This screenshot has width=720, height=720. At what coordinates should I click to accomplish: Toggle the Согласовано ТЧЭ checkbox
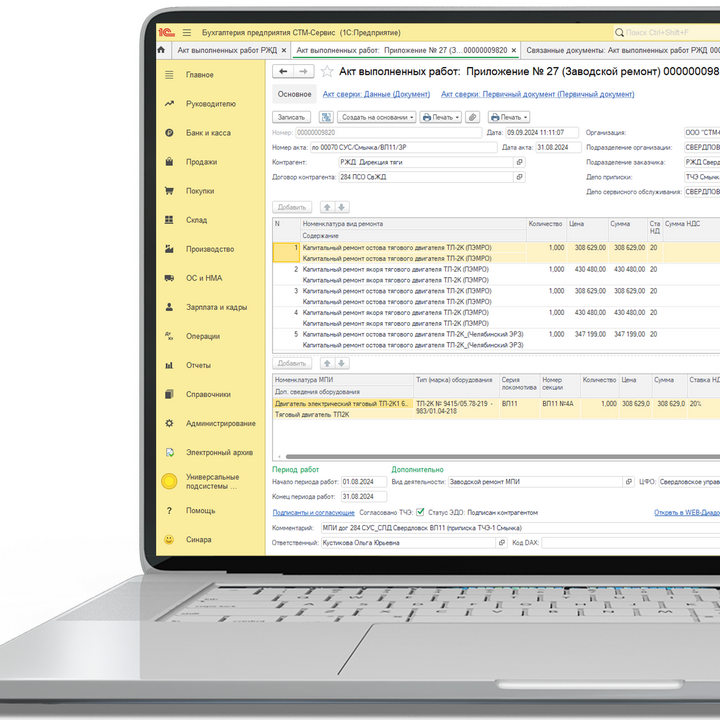420,512
